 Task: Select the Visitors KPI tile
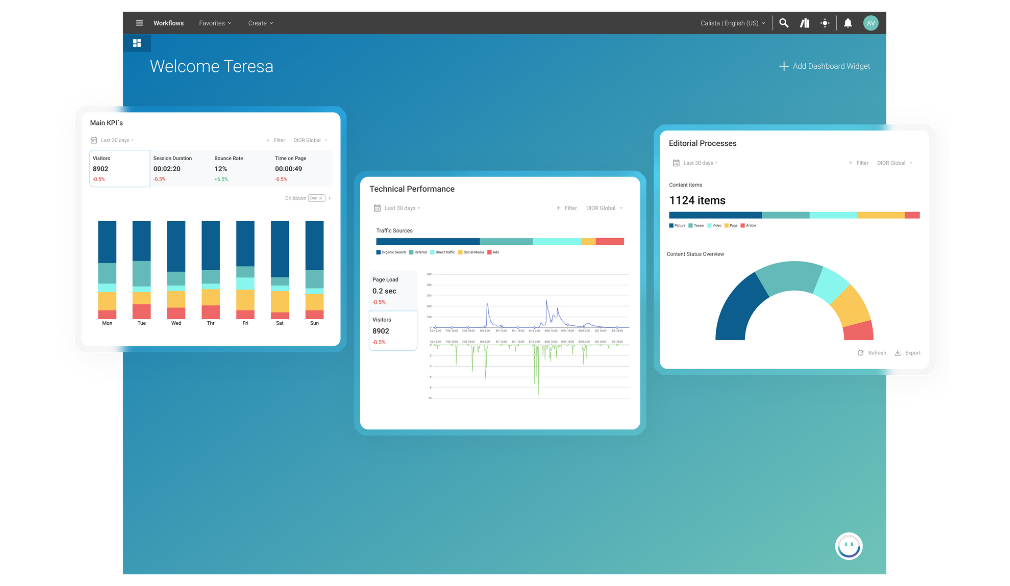tap(120, 167)
